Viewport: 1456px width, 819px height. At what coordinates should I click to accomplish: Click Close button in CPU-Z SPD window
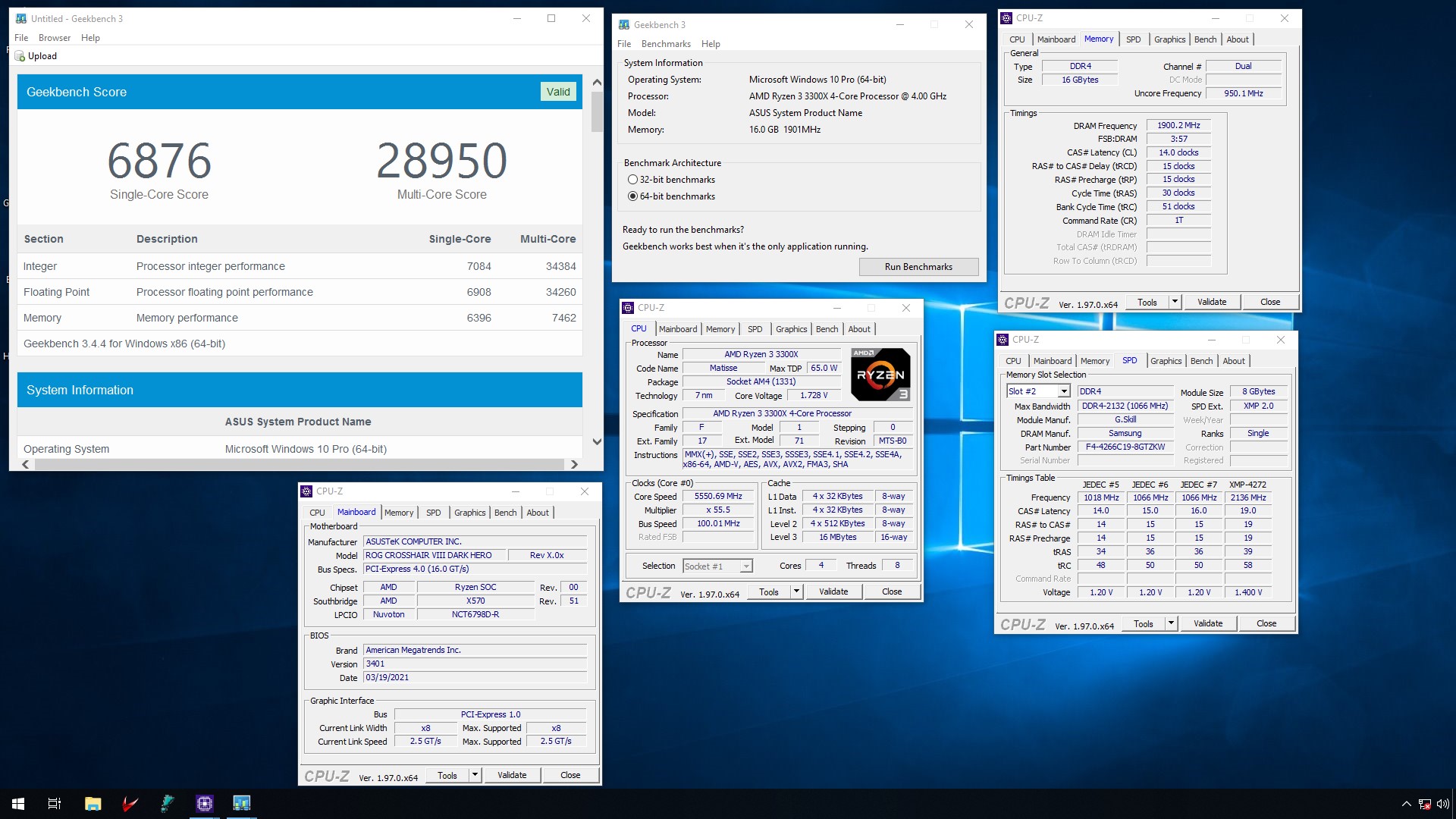[1266, 623]
